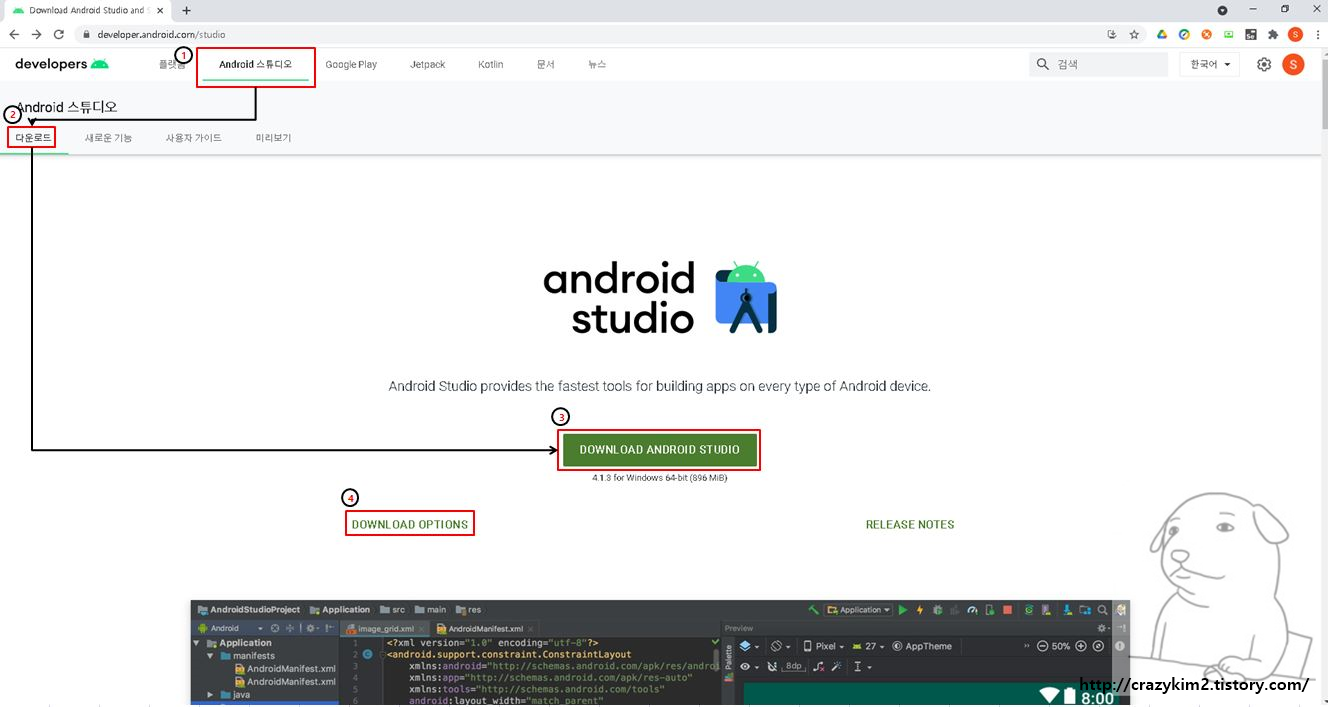Click the dark circular dropdown icon in title bar

pos(1222,10)
